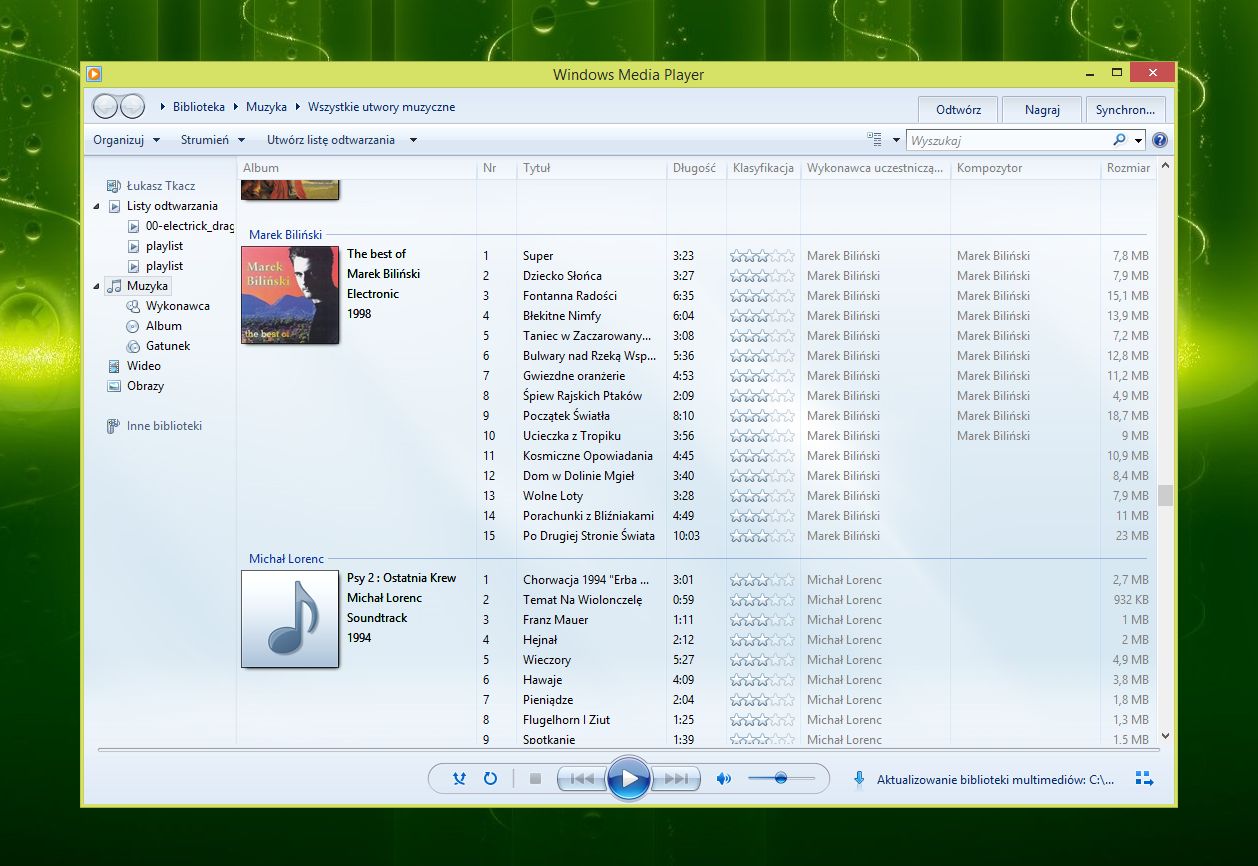Viewport: 1258px width, 866px height.
Task: Go to the previous track
Action: coord(582,778)
